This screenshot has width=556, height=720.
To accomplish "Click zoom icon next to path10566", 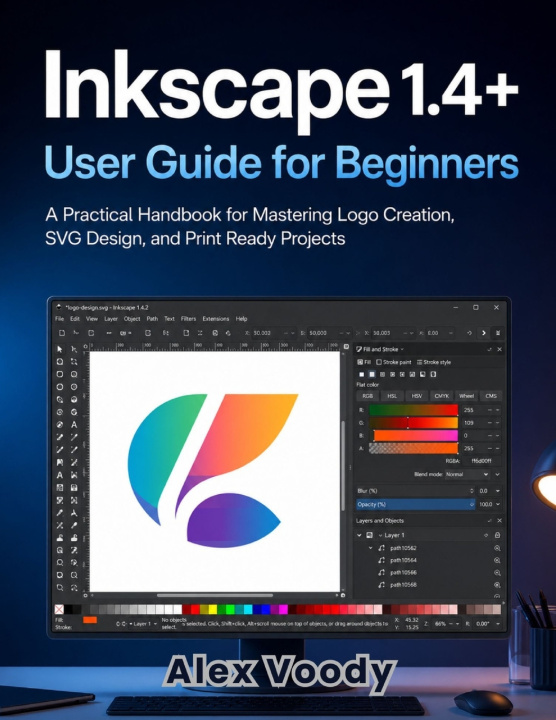I will point(497,573).
